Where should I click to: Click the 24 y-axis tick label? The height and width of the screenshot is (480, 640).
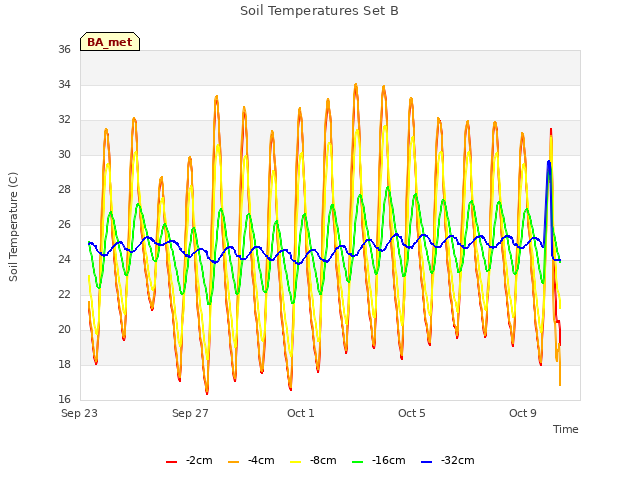(64, 260)
